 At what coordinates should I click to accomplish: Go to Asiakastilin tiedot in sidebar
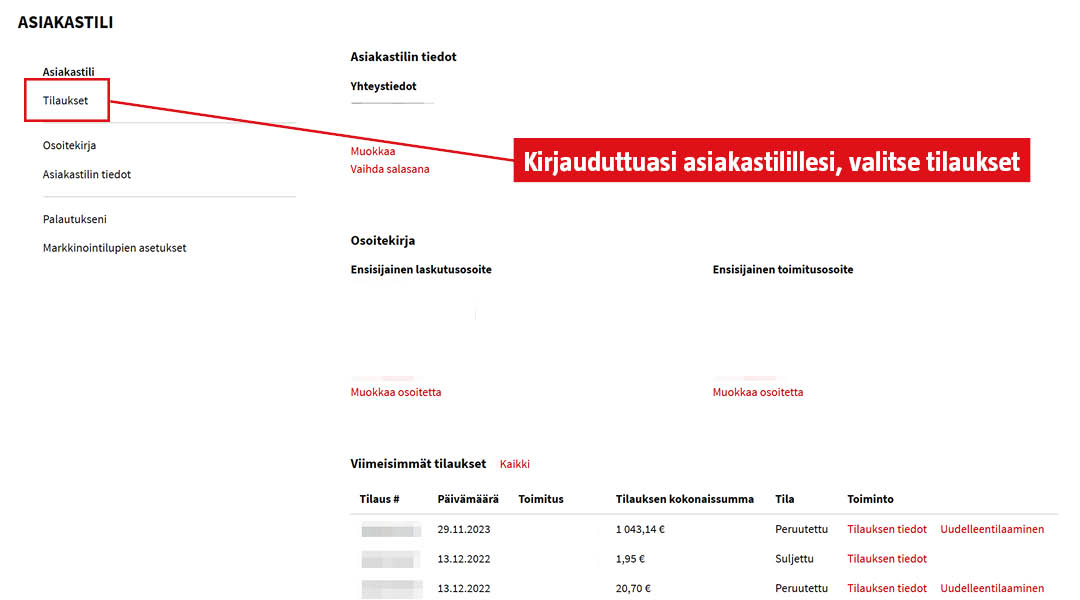point(86,175)
